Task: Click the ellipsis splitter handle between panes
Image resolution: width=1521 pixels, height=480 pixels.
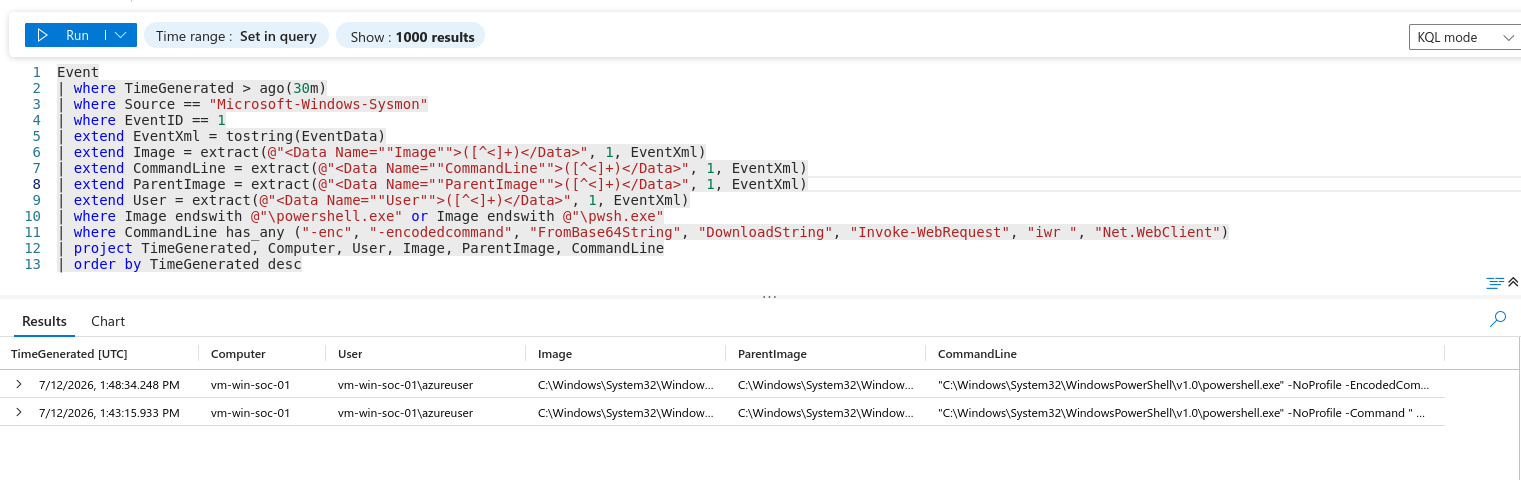Action: coord(769,297)
